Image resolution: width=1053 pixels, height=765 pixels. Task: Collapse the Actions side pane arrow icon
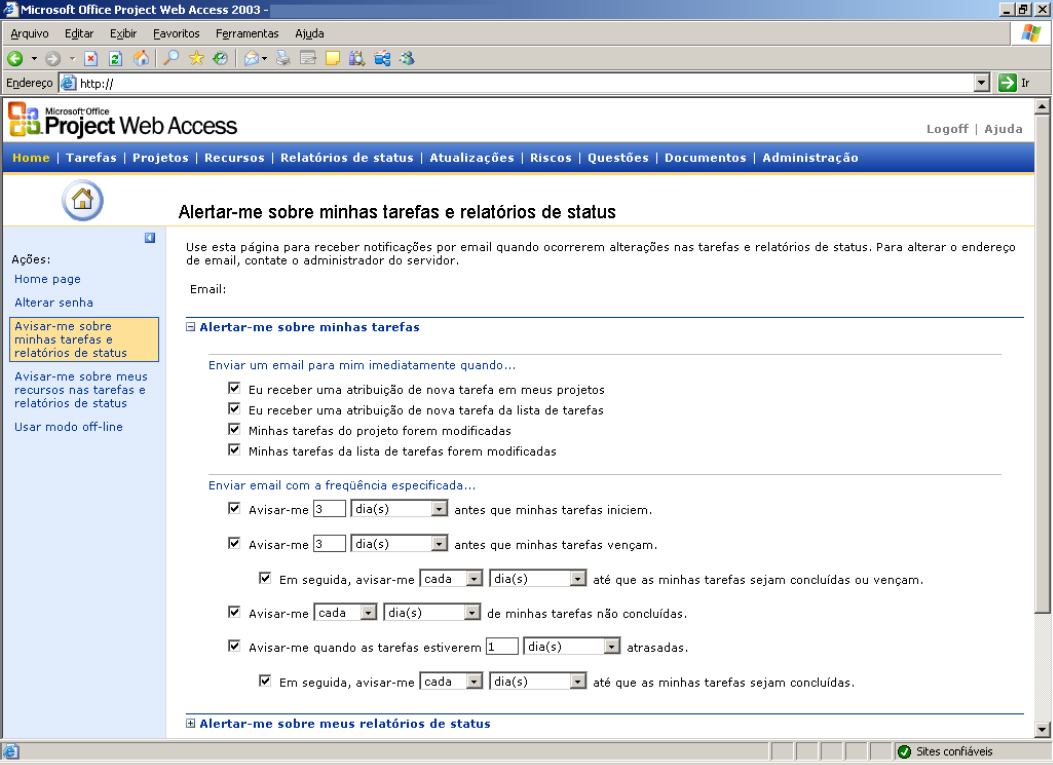(150, 238)
